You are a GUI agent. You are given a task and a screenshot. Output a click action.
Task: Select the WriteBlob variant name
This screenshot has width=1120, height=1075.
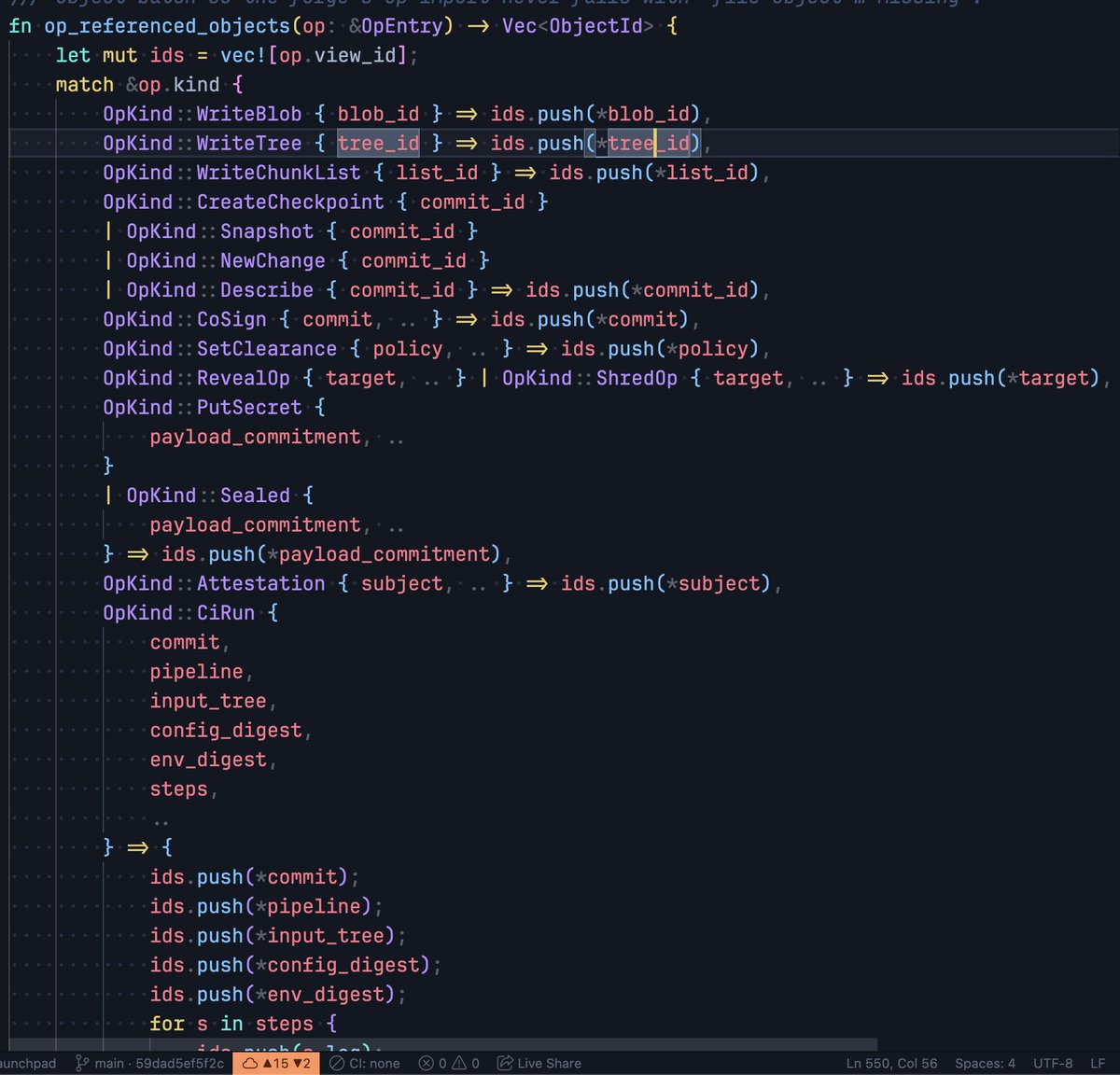tap(249, 114)
